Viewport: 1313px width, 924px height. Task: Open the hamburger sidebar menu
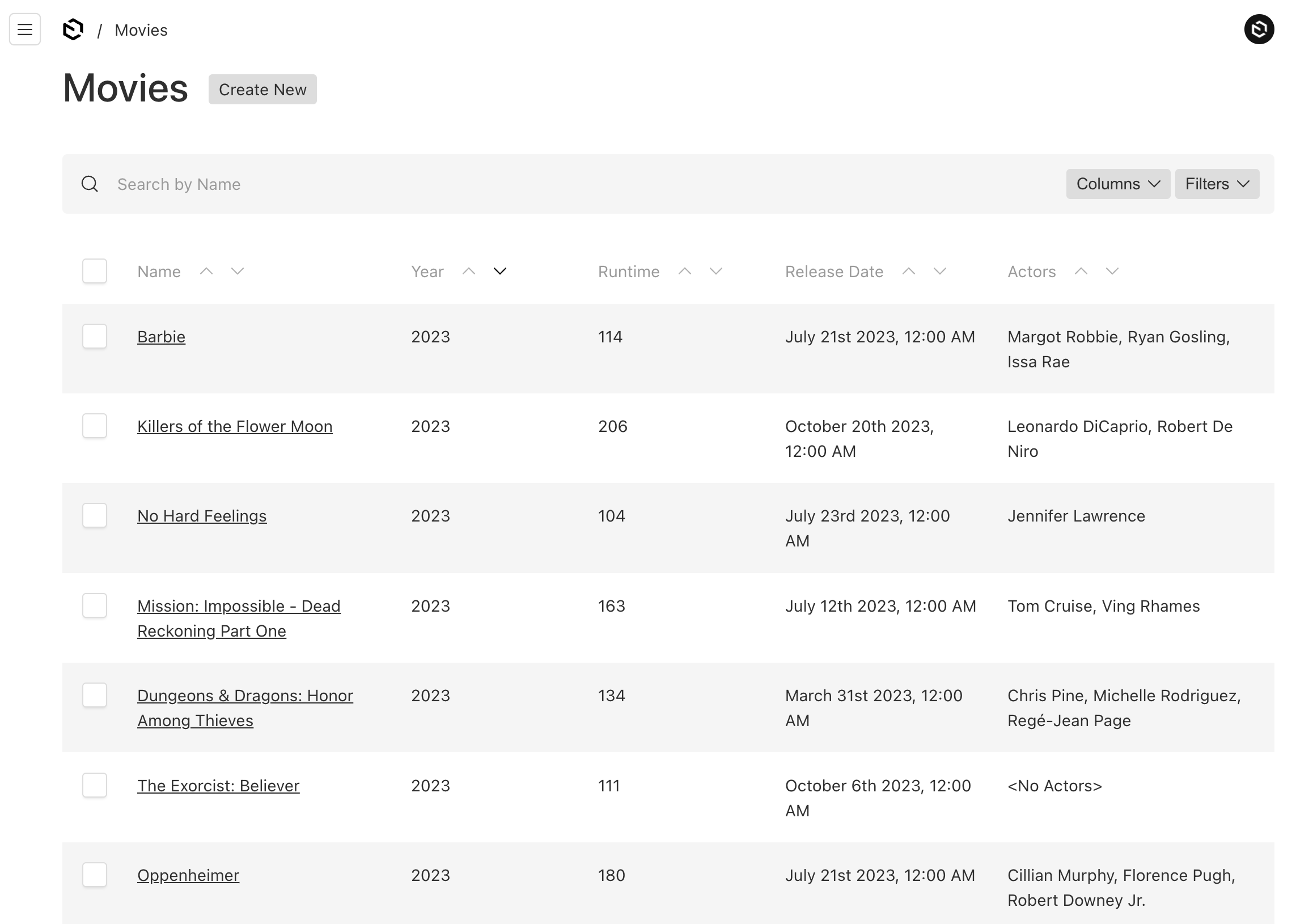[x=24, y=29]
